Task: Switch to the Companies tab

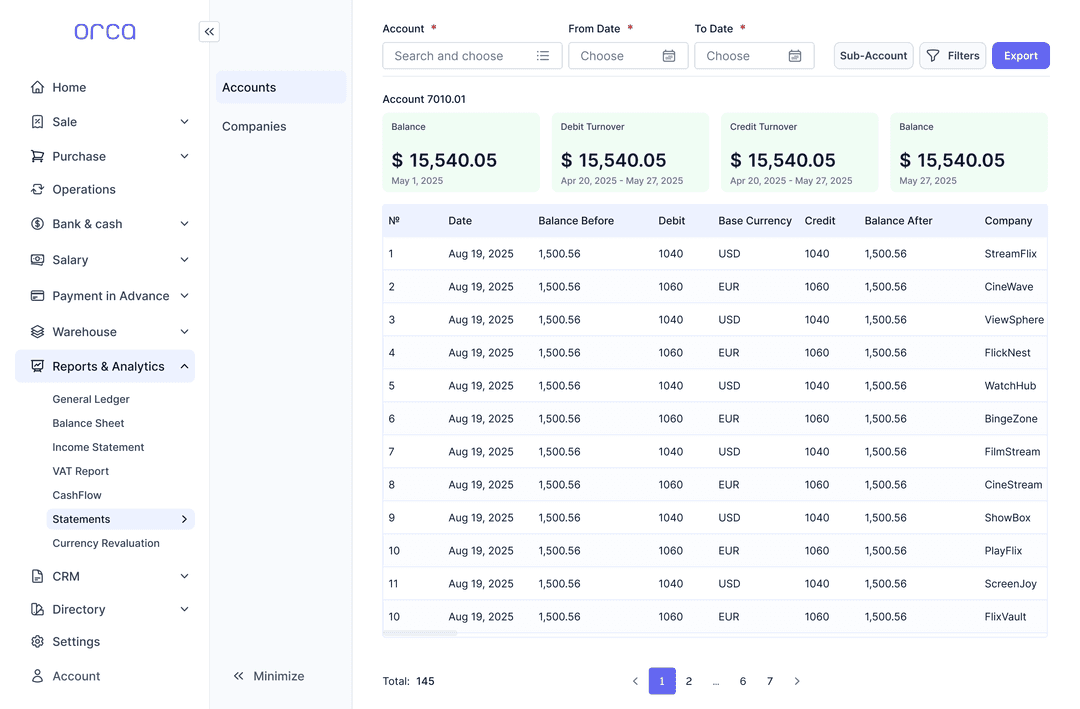Action: coord(253,126)
